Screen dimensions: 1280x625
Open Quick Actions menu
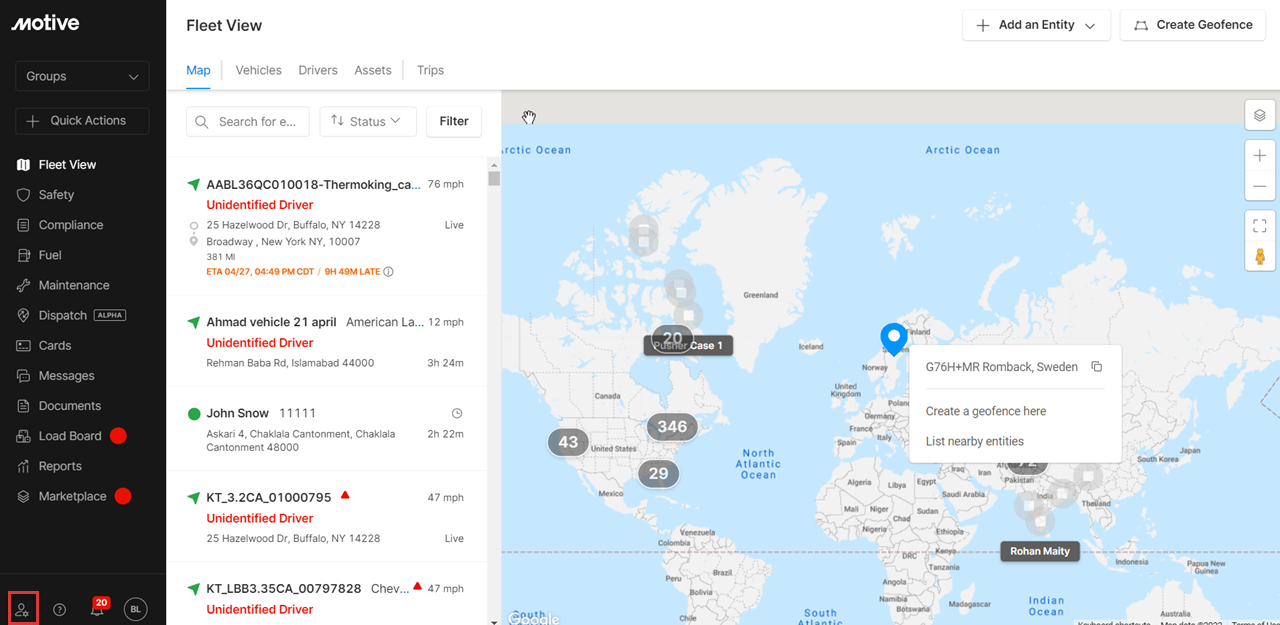pos(82,120)
